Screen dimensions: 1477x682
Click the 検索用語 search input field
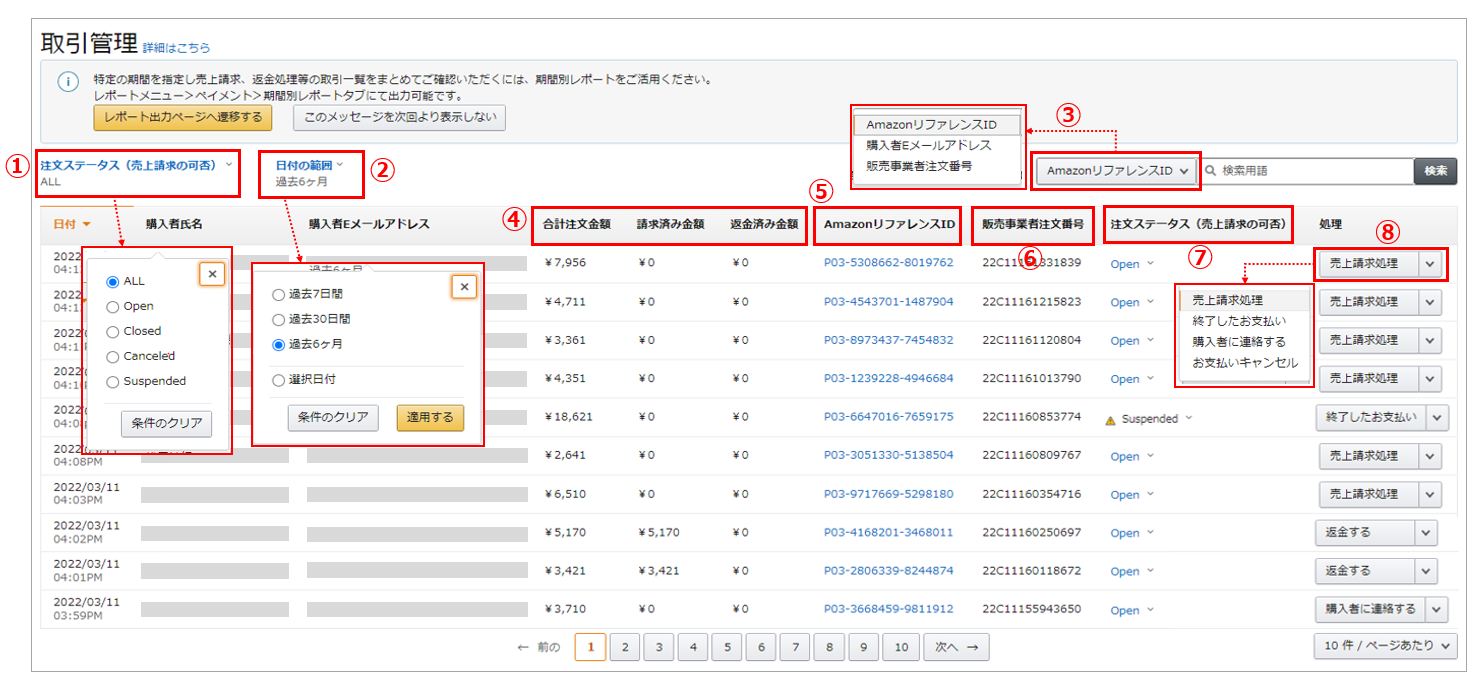click(1300, 171)
